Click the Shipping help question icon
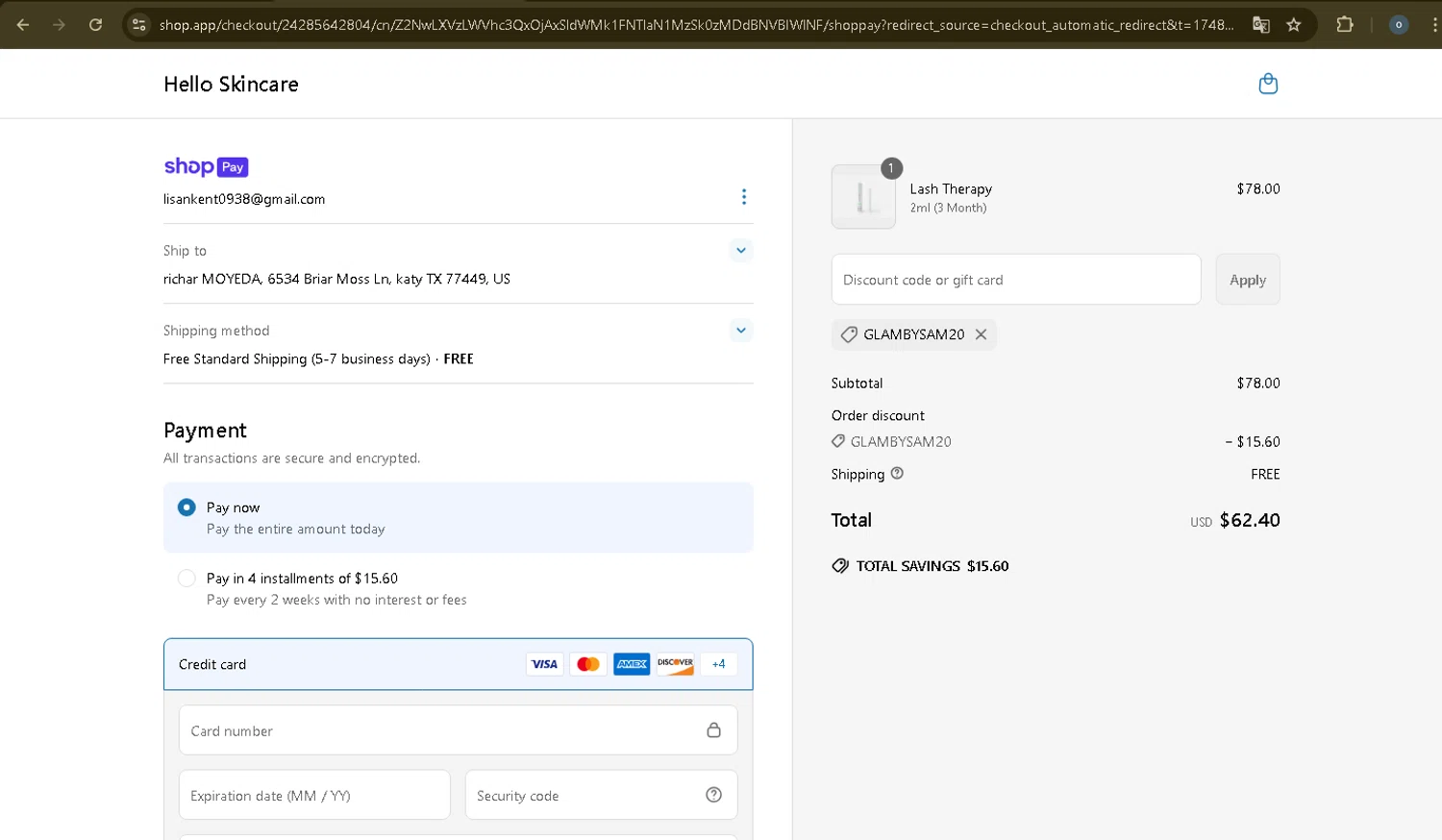1442x840 pixels. coord(897,473)
